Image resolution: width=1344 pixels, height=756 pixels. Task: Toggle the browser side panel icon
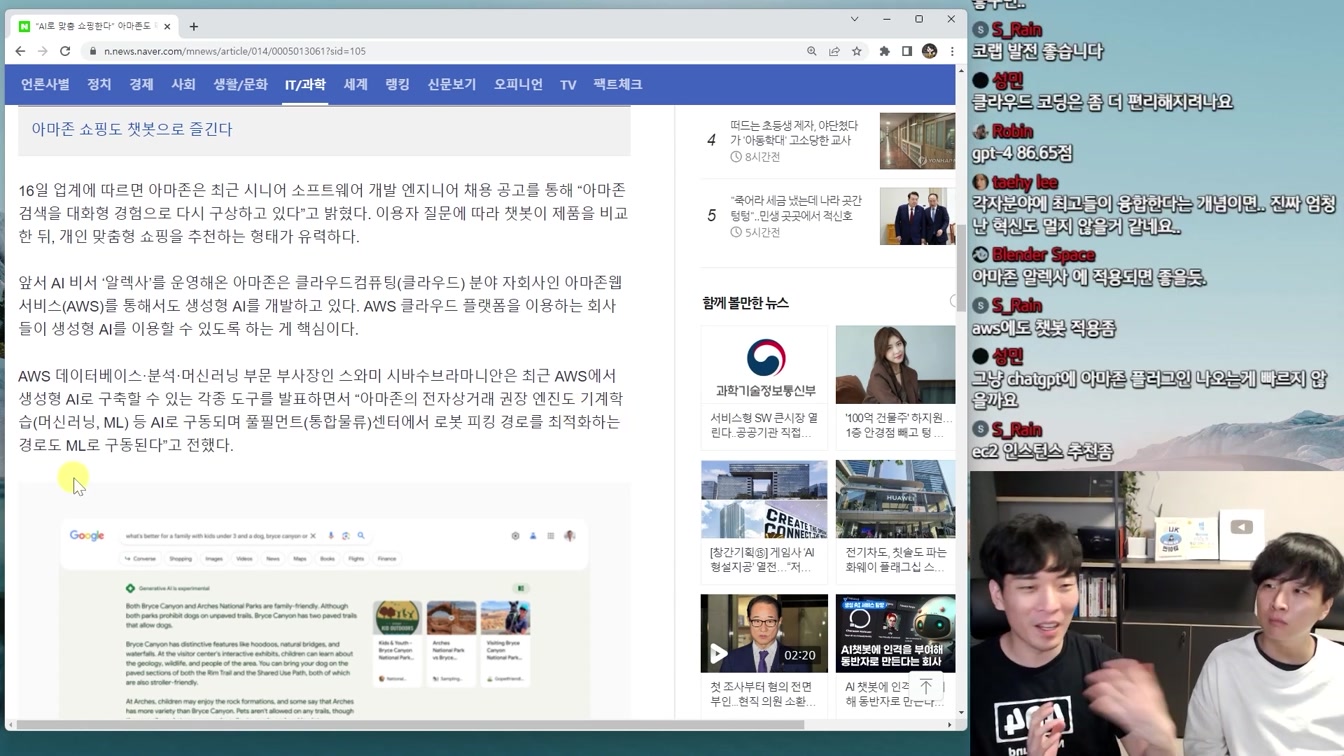point(907,51)
